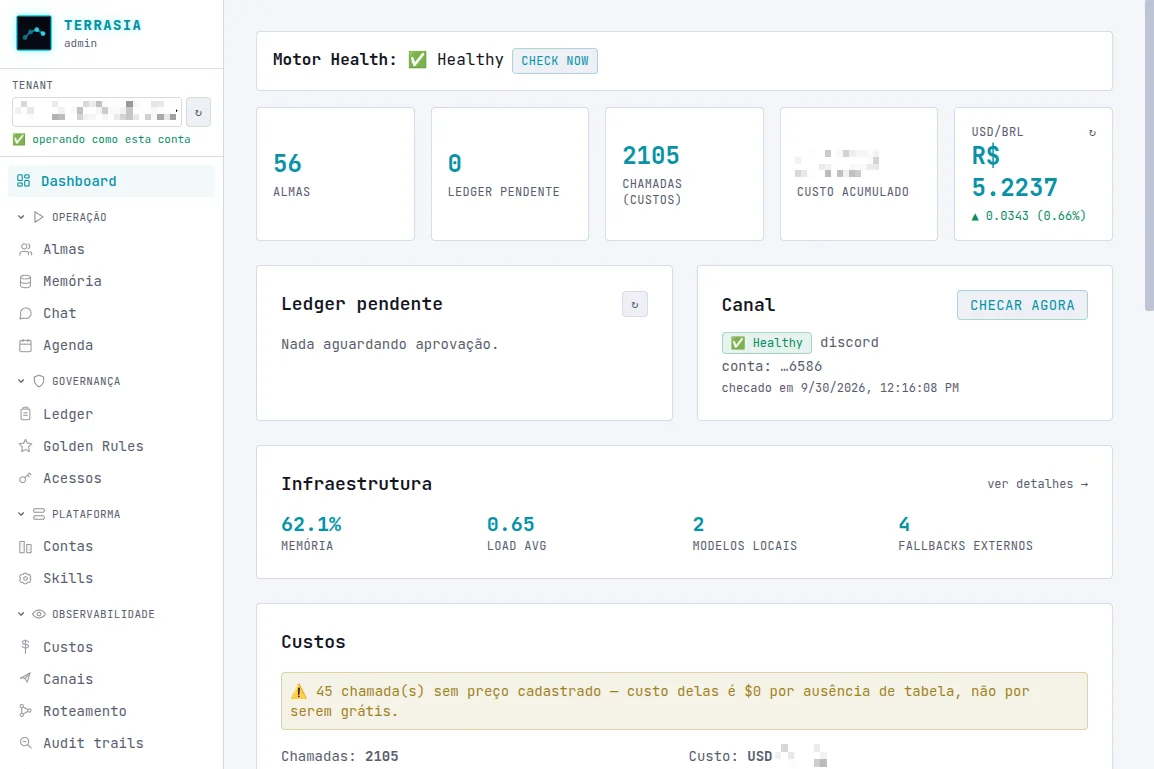
Task: Click the CHECAR AGORA button
Action: pos(1022,305)
